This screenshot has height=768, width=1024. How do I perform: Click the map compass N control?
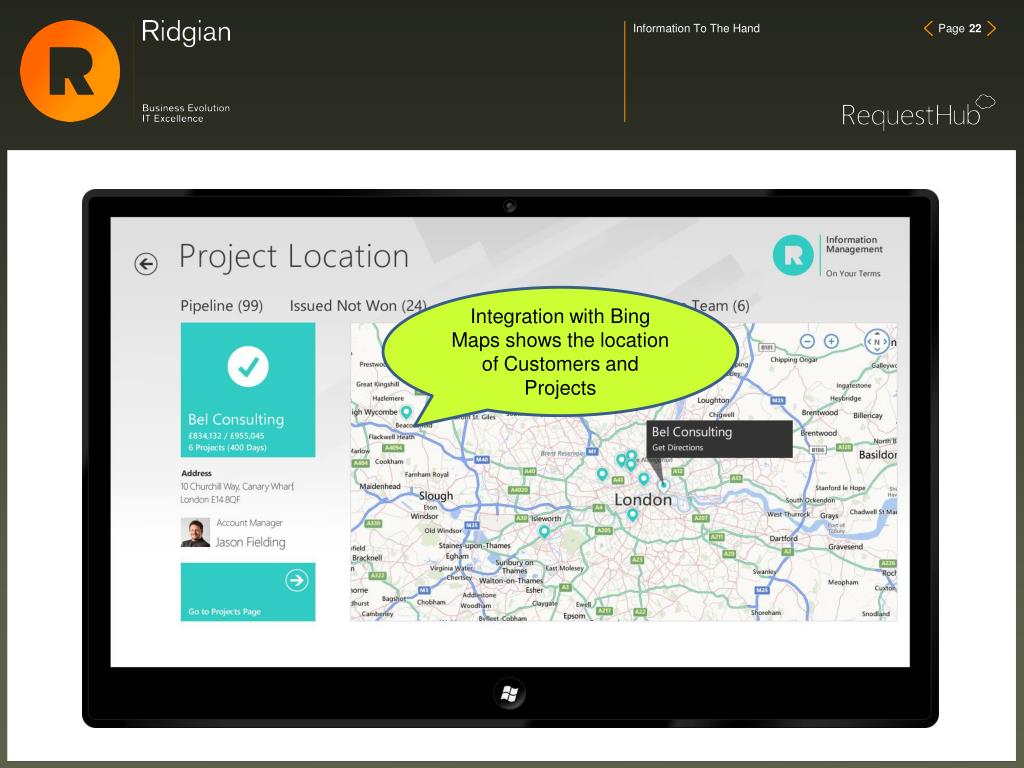(876, 342)
